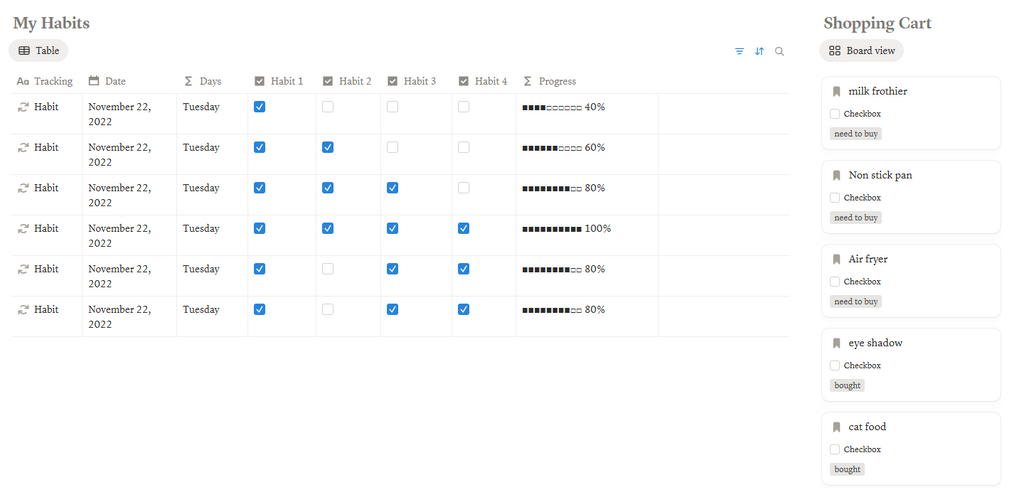The width and height of the screenshot is (1024, 502).
Task: Click the checkbox icon beside Habit 4 header
Action: coord(464,81)
